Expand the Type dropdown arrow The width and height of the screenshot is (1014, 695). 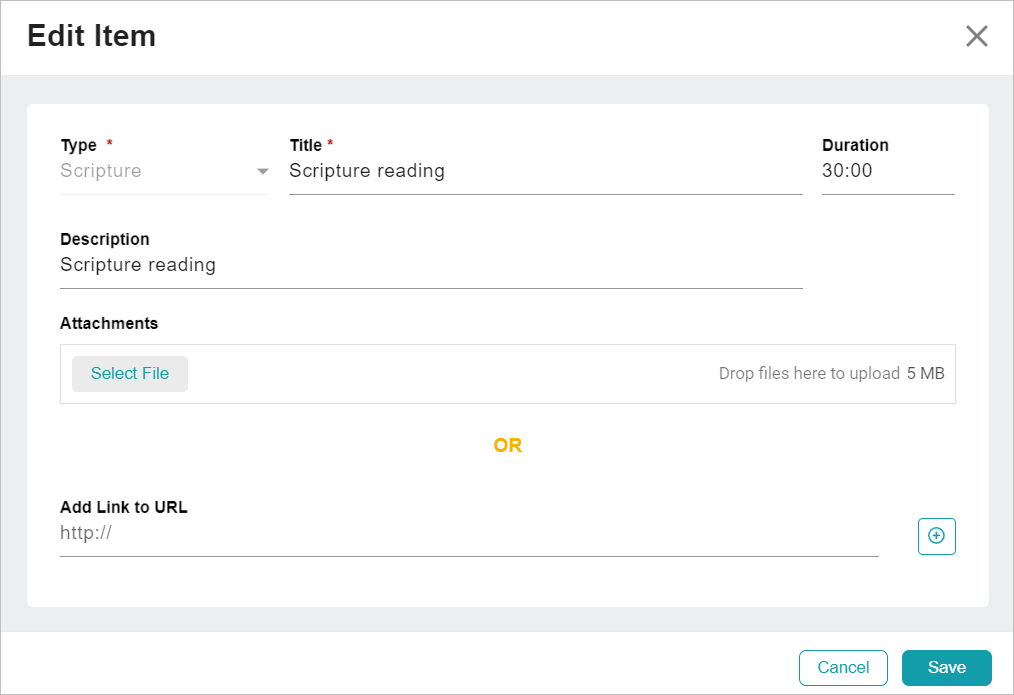pos(263,172)
